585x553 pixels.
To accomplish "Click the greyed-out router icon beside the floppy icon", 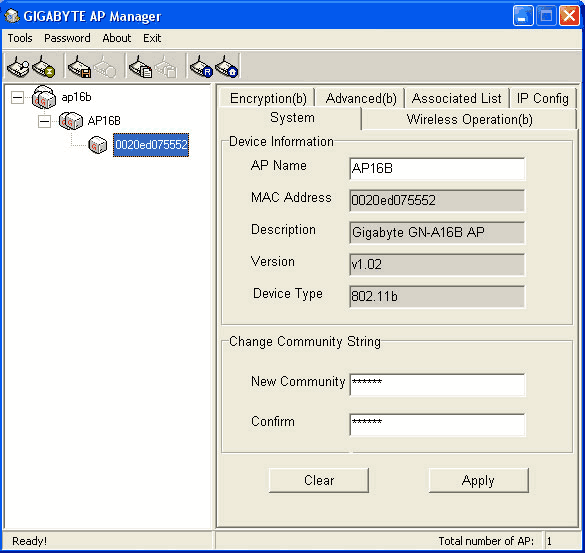I will (105, 67).
